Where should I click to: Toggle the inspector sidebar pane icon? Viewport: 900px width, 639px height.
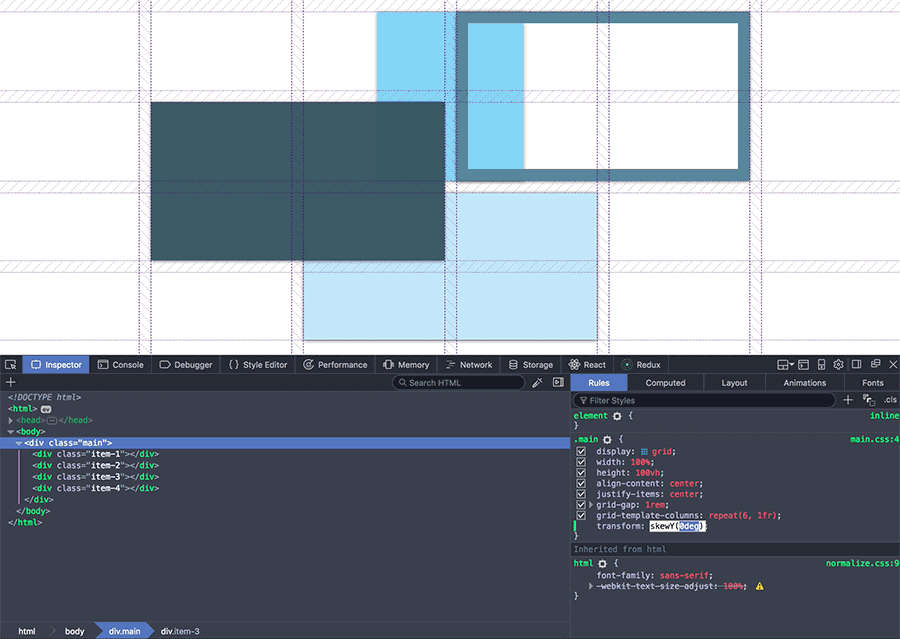tap(558, 382)
